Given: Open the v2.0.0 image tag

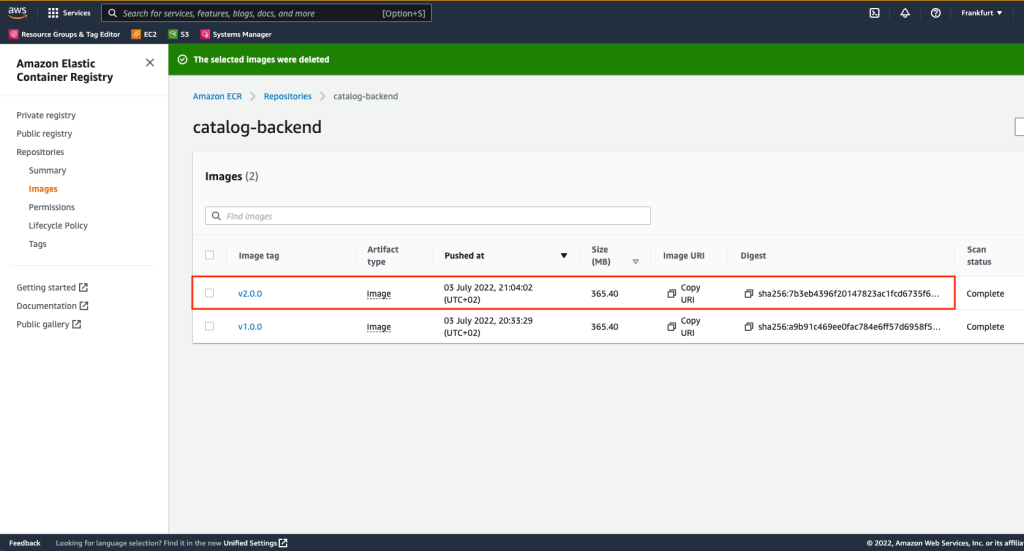Looking at the screenshot, I should [250, 294].
